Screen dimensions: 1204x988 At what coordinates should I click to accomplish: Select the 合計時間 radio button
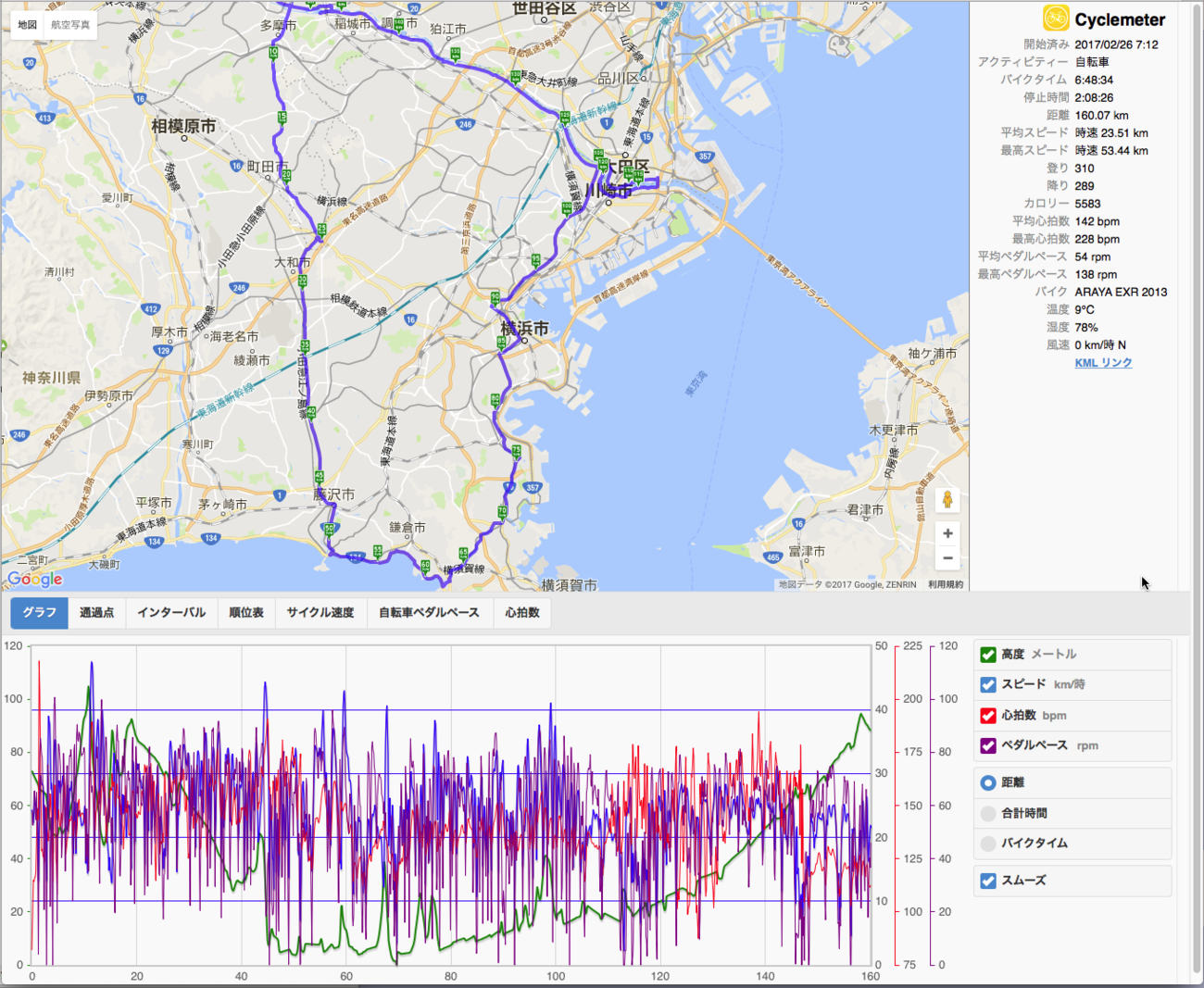[x=988, y=813]
